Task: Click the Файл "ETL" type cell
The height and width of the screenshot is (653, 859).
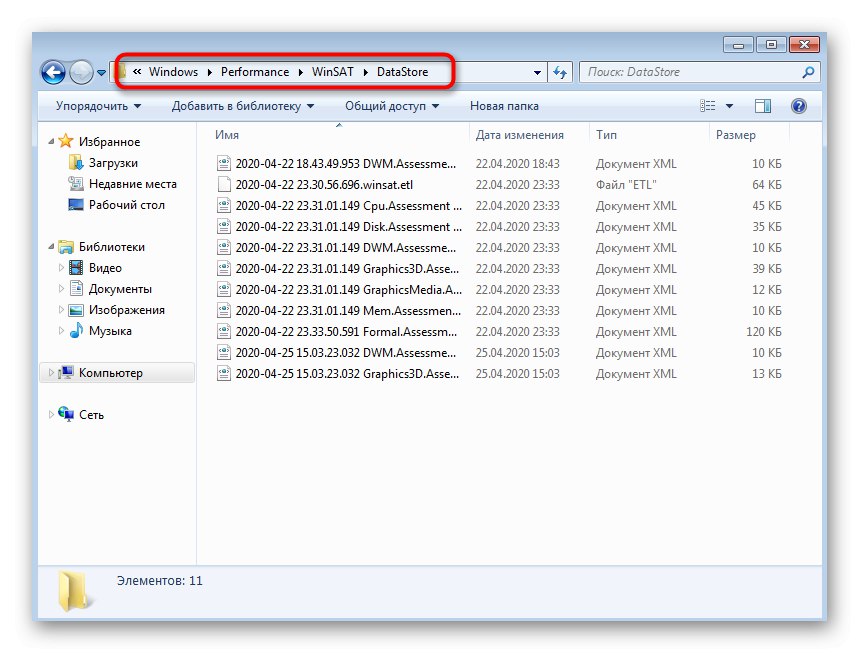Action: pyautogui.click(x=626, y=185)
